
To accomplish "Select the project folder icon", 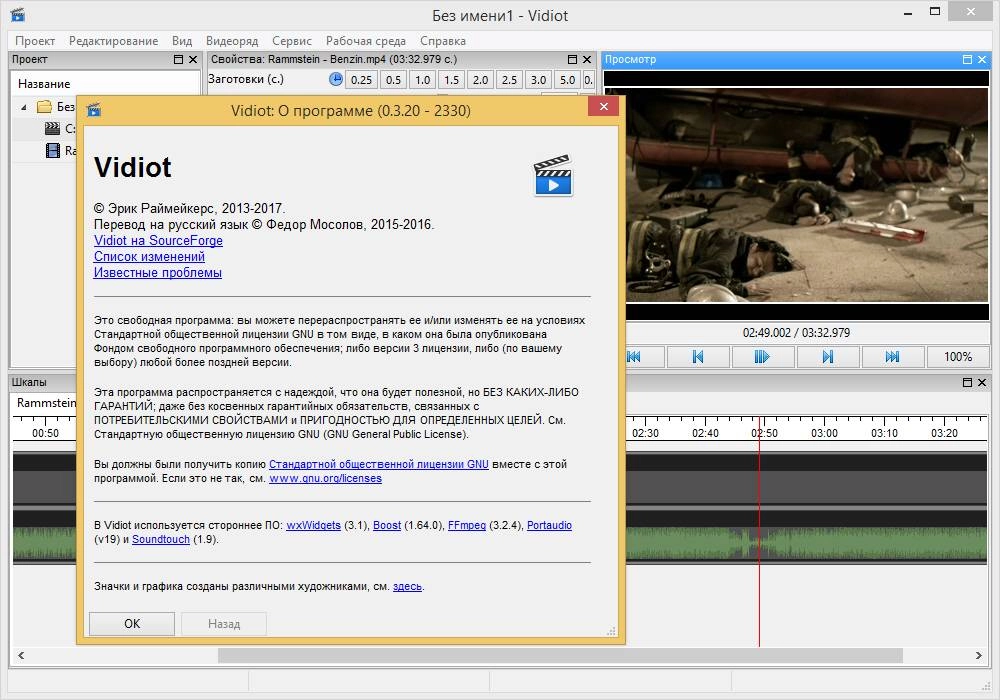I will [44, 106].
